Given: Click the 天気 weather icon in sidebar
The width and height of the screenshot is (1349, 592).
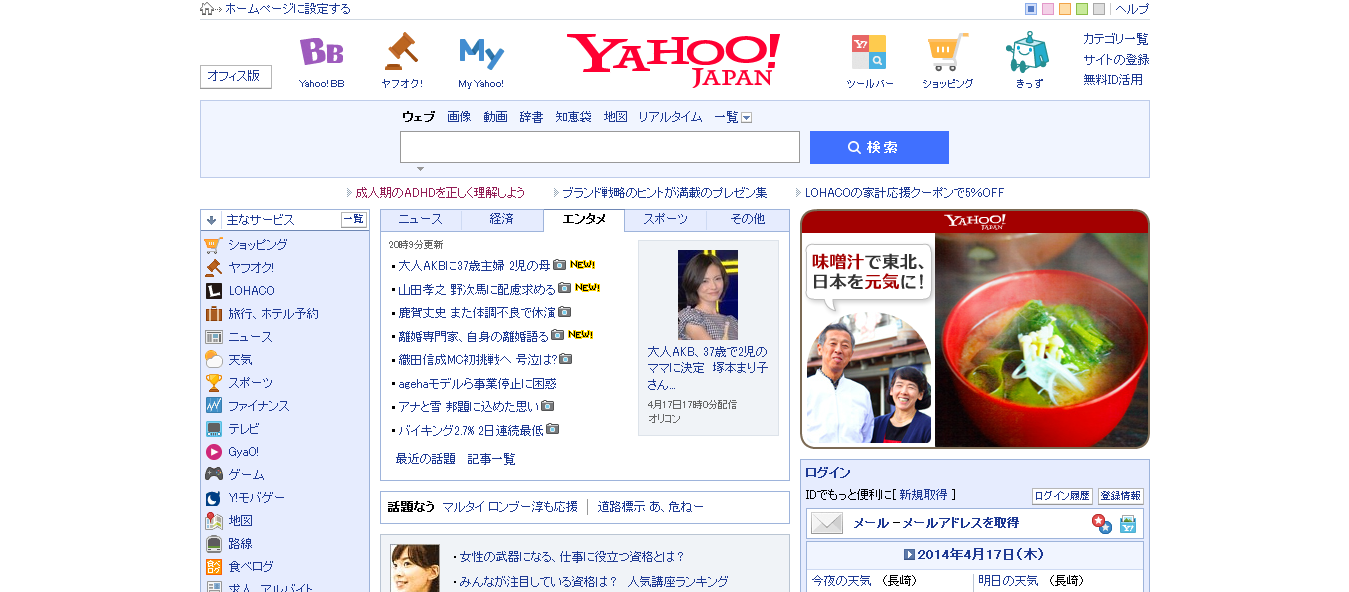Looking at the screenshot, I should 213,360.
